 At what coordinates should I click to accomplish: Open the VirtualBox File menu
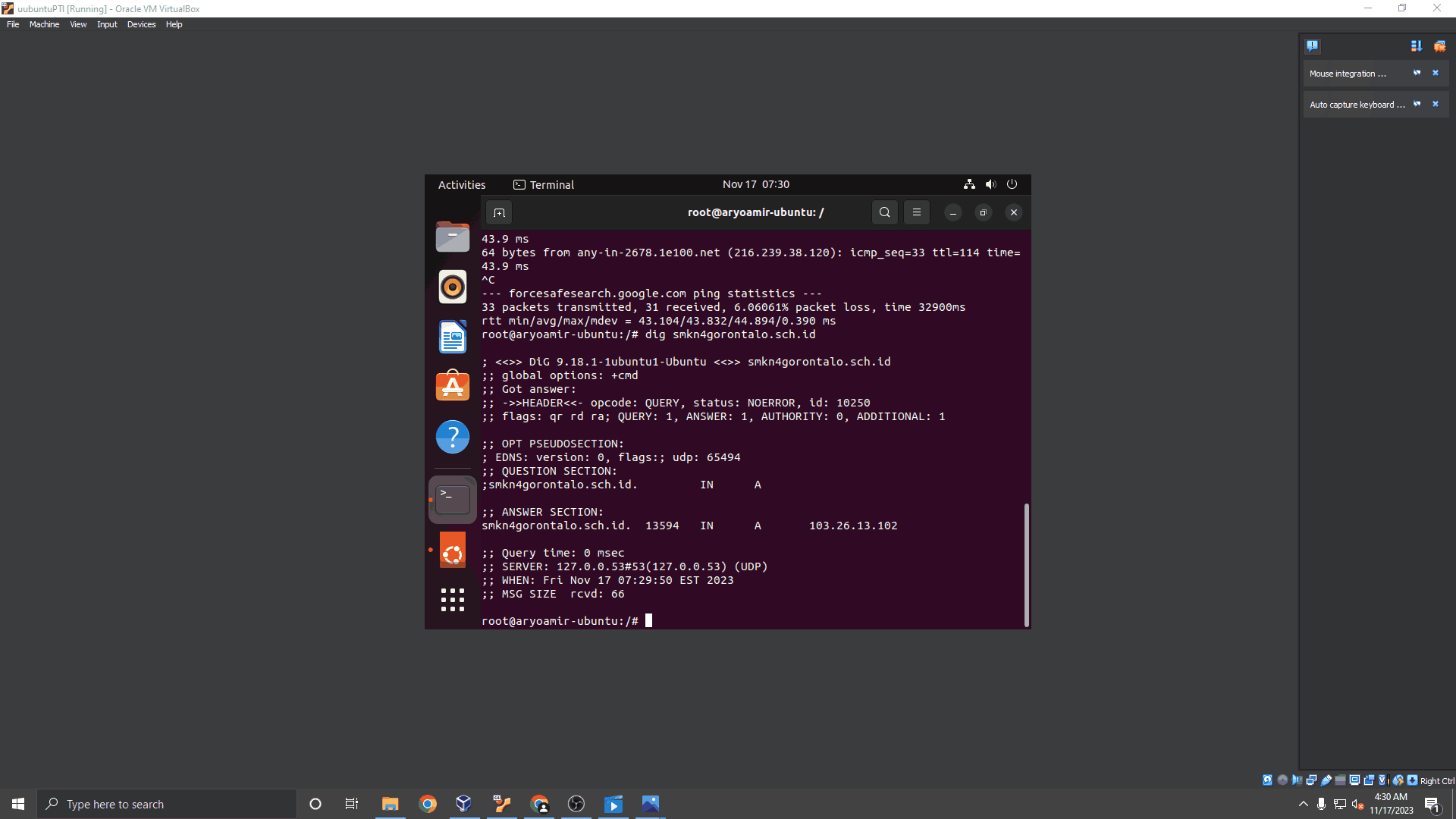13,24
